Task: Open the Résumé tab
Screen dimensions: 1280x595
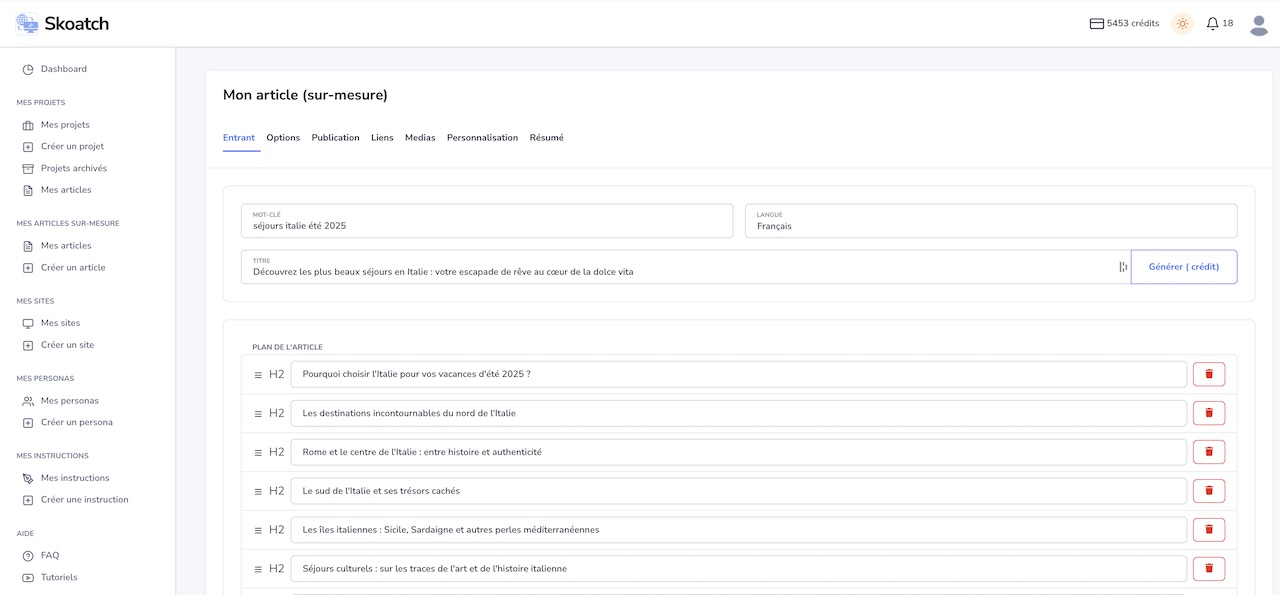Action: (x=547, y=138)
